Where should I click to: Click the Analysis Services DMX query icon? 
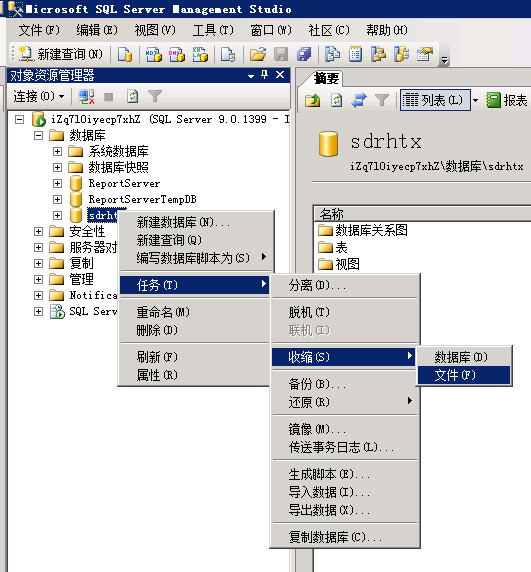[x=177, y=54]
